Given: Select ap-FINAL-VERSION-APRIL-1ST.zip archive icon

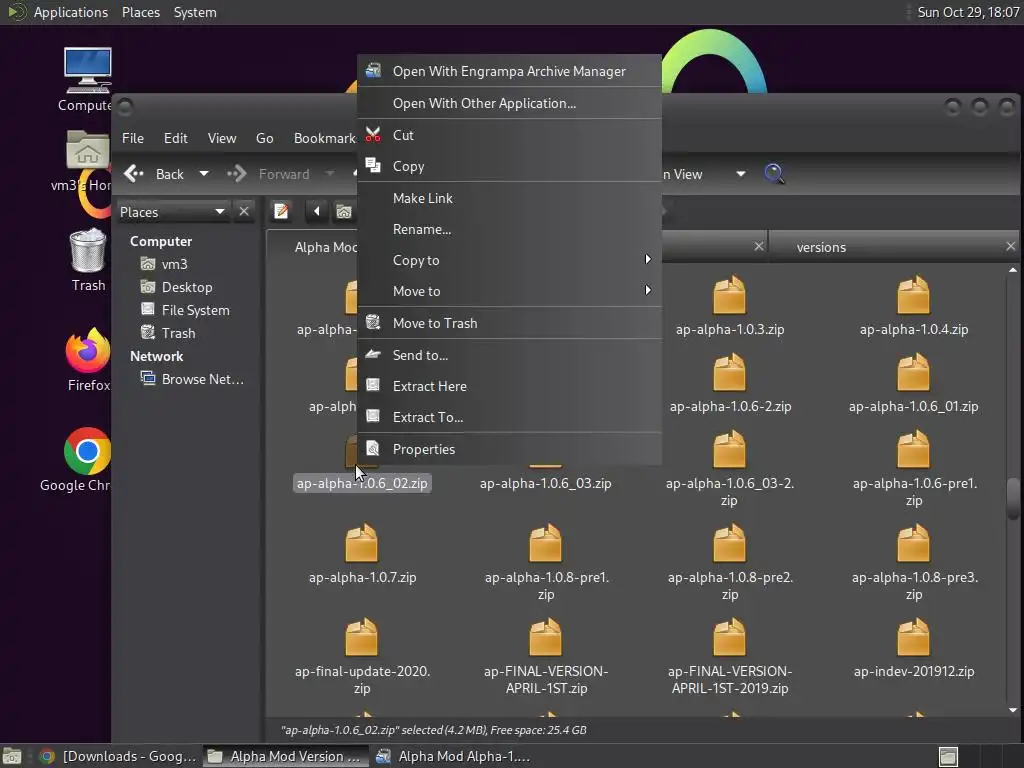Looking at the screenshot, I should (x=545, y=637).
